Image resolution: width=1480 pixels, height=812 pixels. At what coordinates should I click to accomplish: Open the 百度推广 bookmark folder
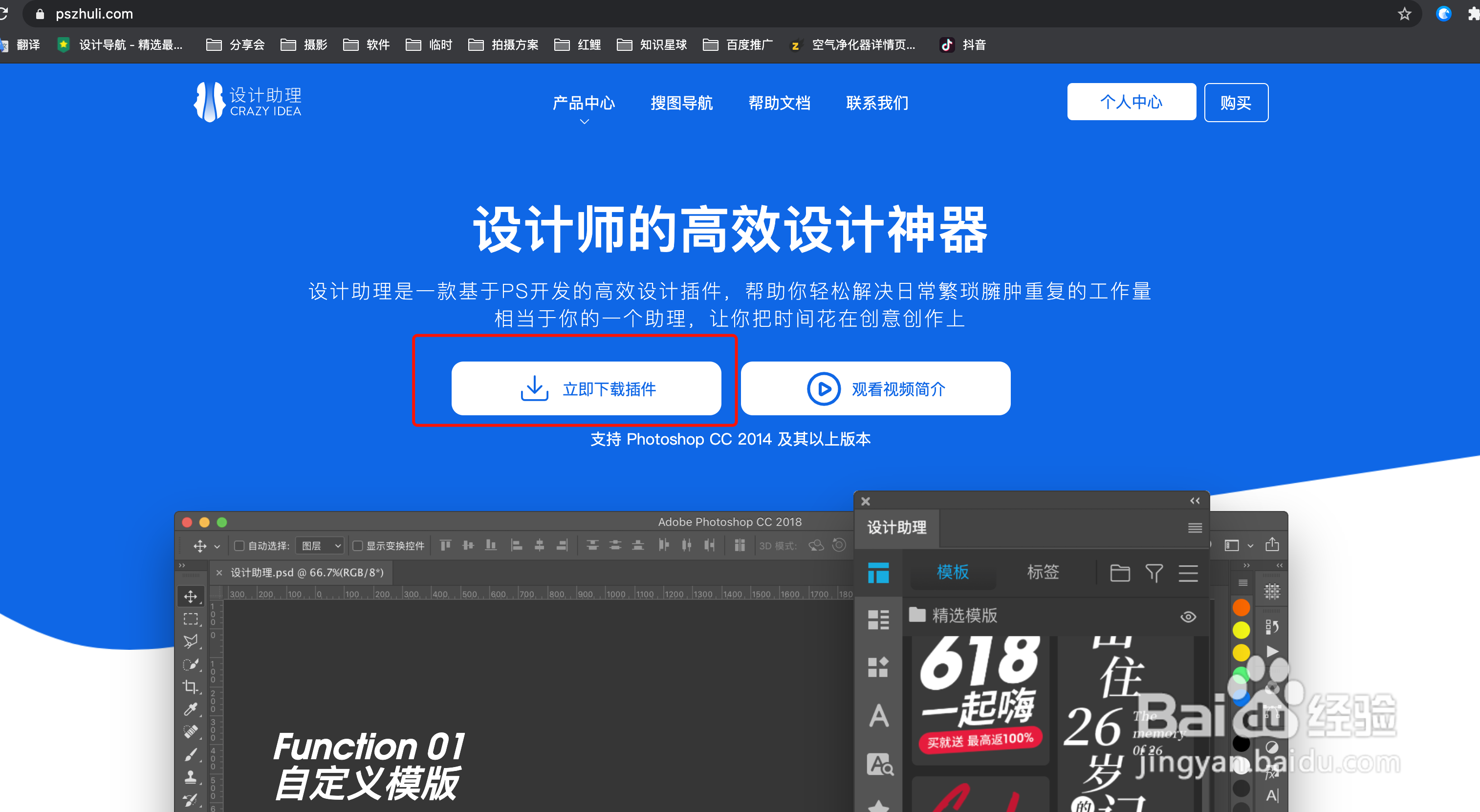click(738, 44)
